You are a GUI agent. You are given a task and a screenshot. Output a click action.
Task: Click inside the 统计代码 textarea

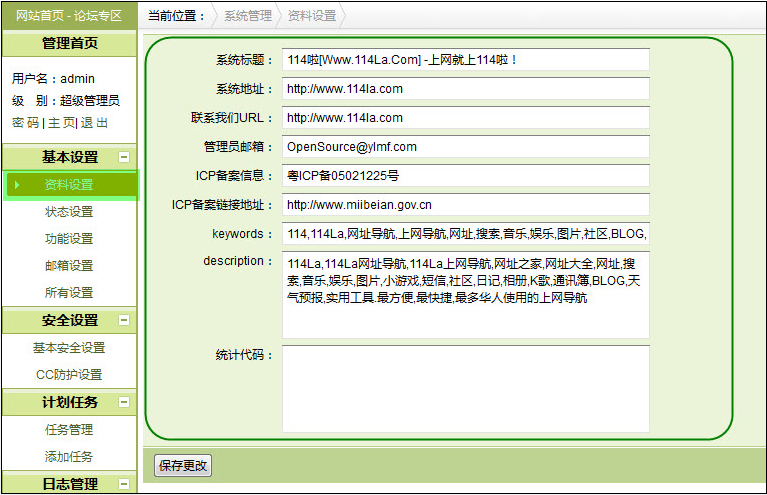click(466, 389)
